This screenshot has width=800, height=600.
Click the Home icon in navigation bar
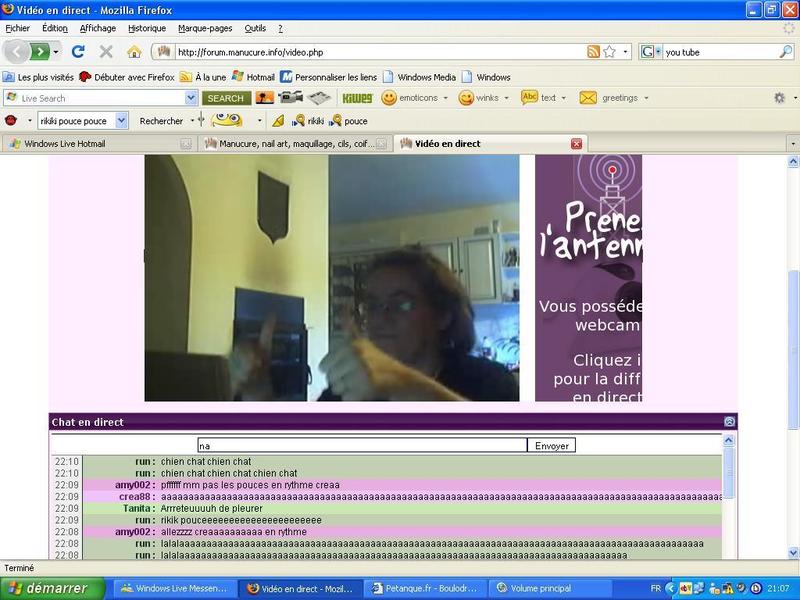pos(134,51)
